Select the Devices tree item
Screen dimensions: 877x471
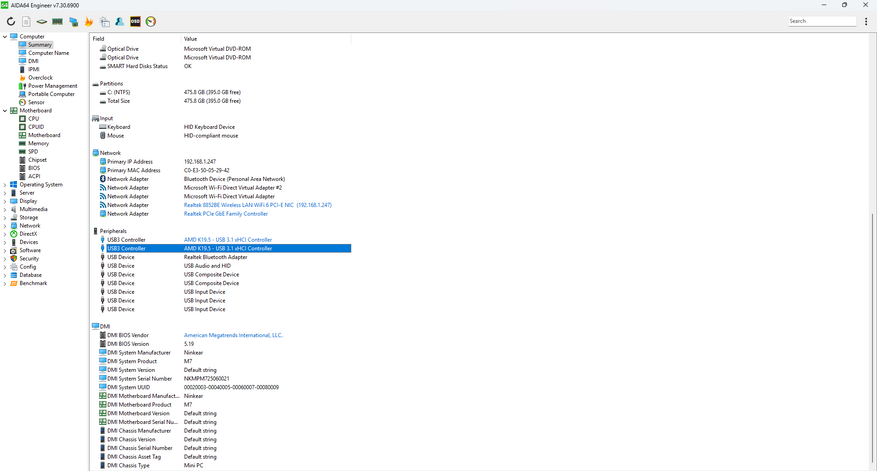tap(29, 242)
